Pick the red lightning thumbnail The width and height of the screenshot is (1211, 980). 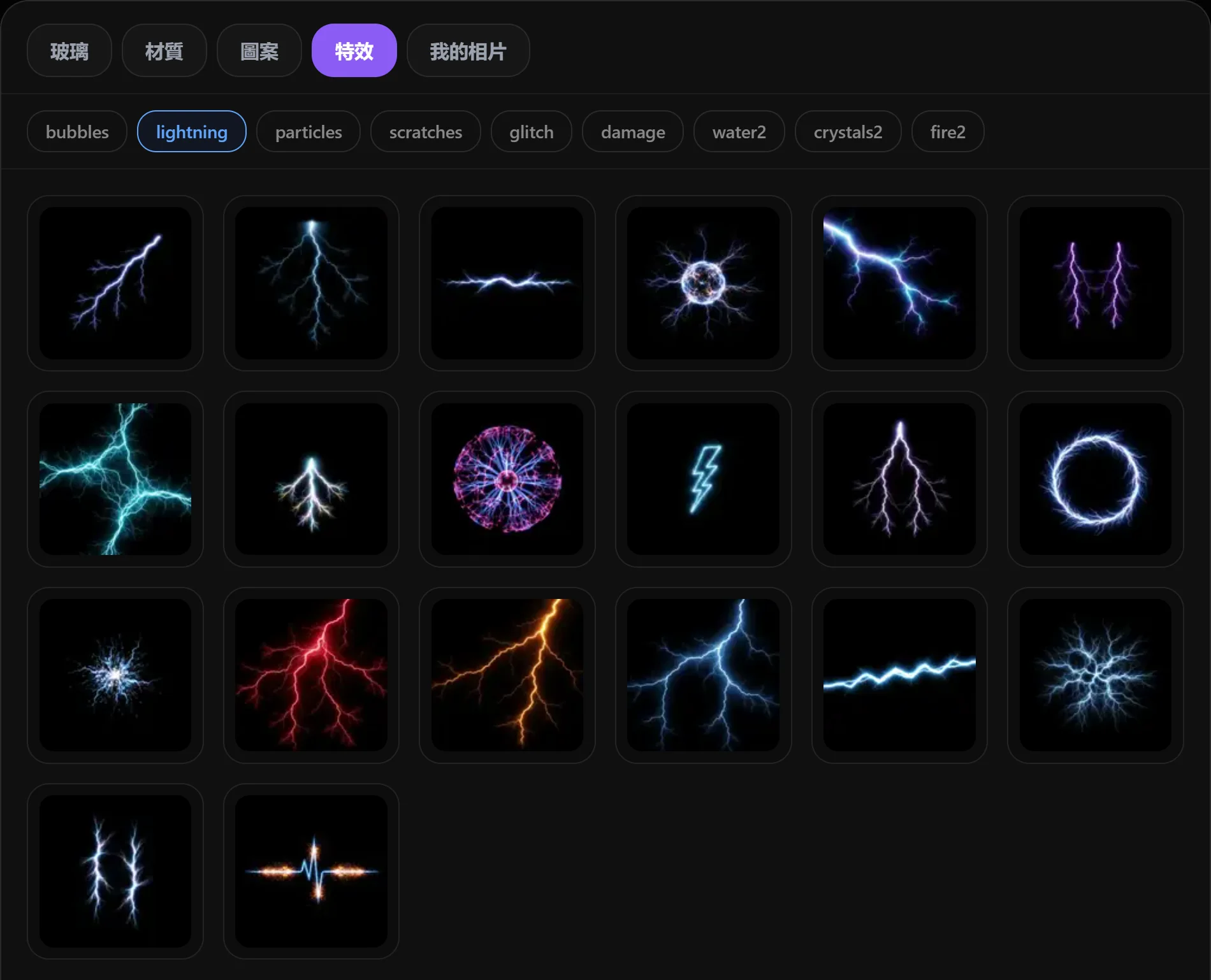pos(312,675)
